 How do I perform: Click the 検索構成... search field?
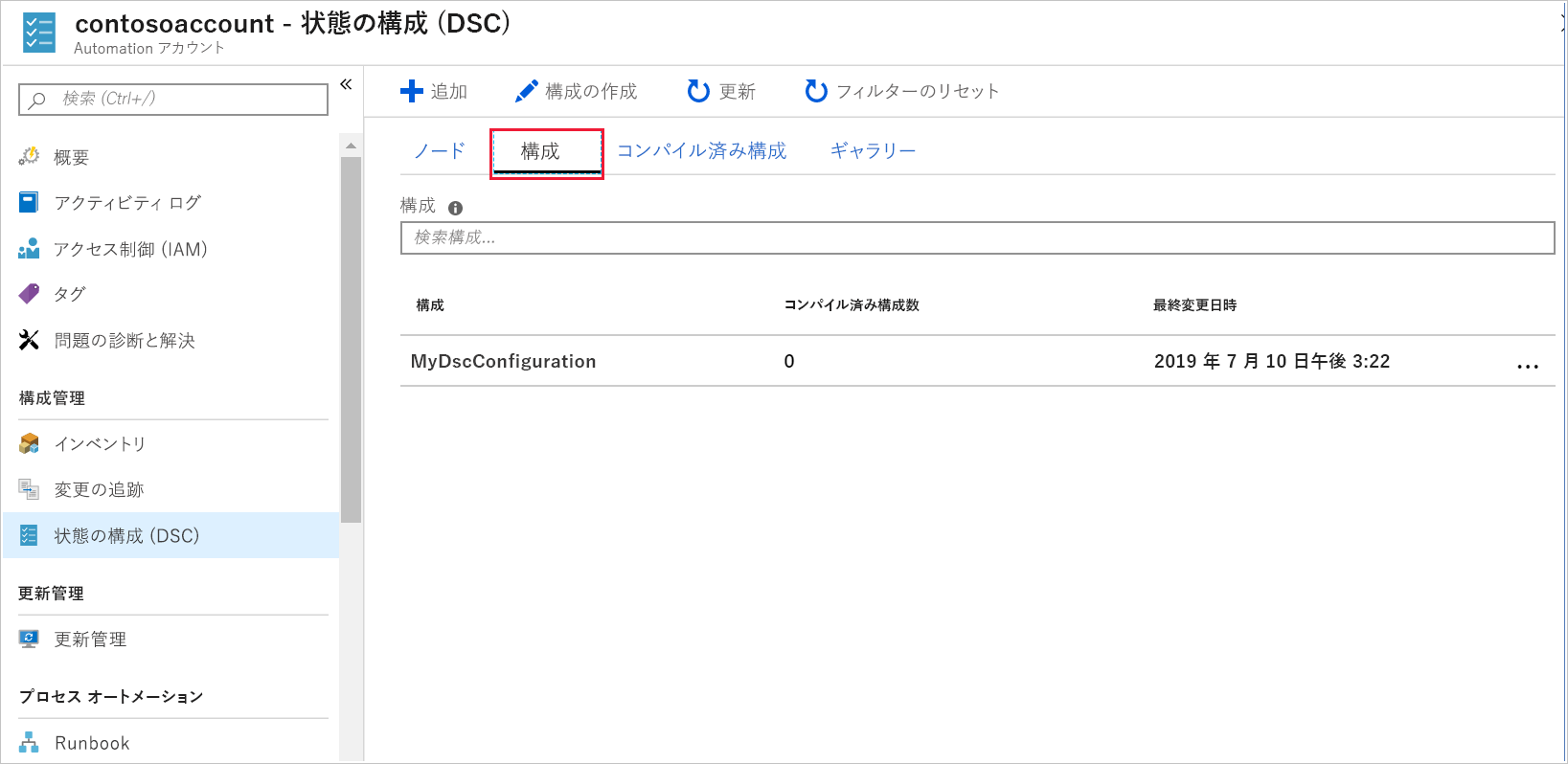pos(977,237)
